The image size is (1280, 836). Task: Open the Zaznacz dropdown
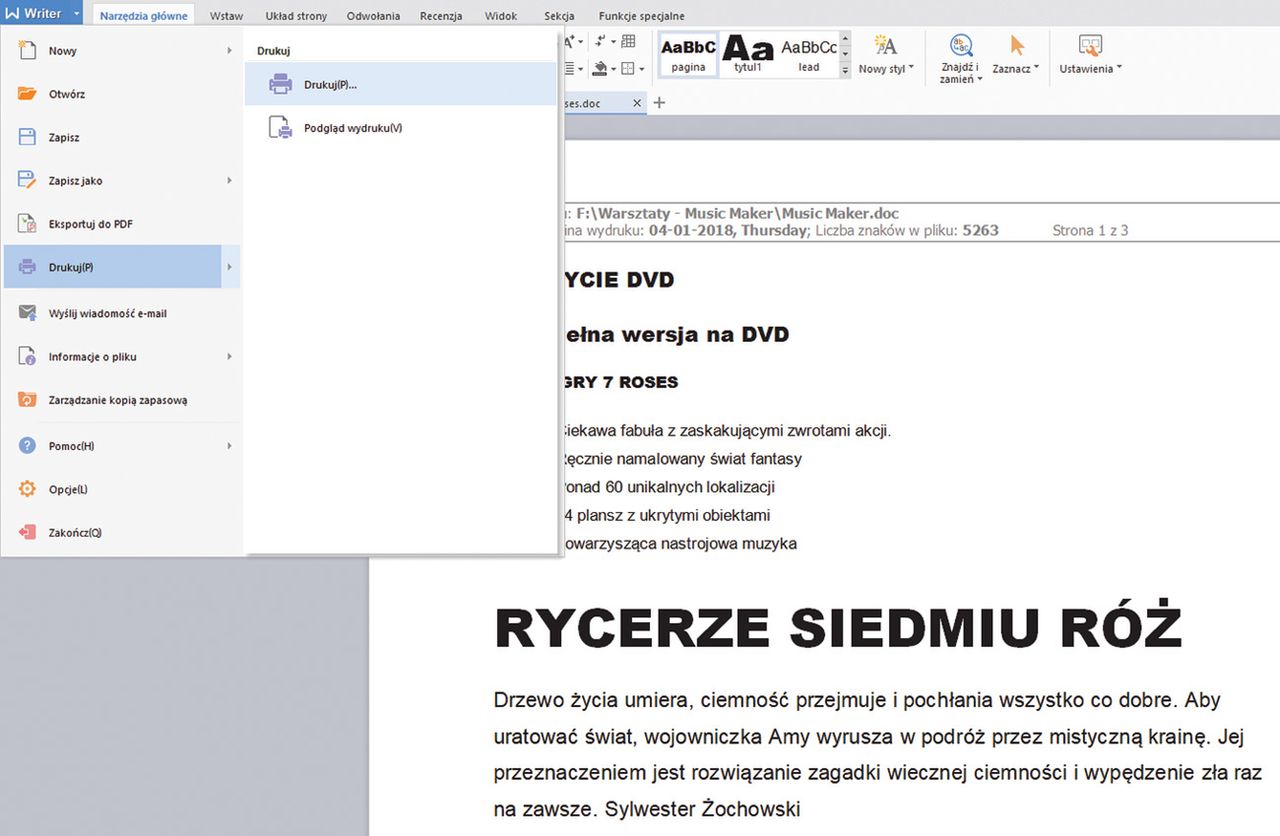(x=1036, y=69)
